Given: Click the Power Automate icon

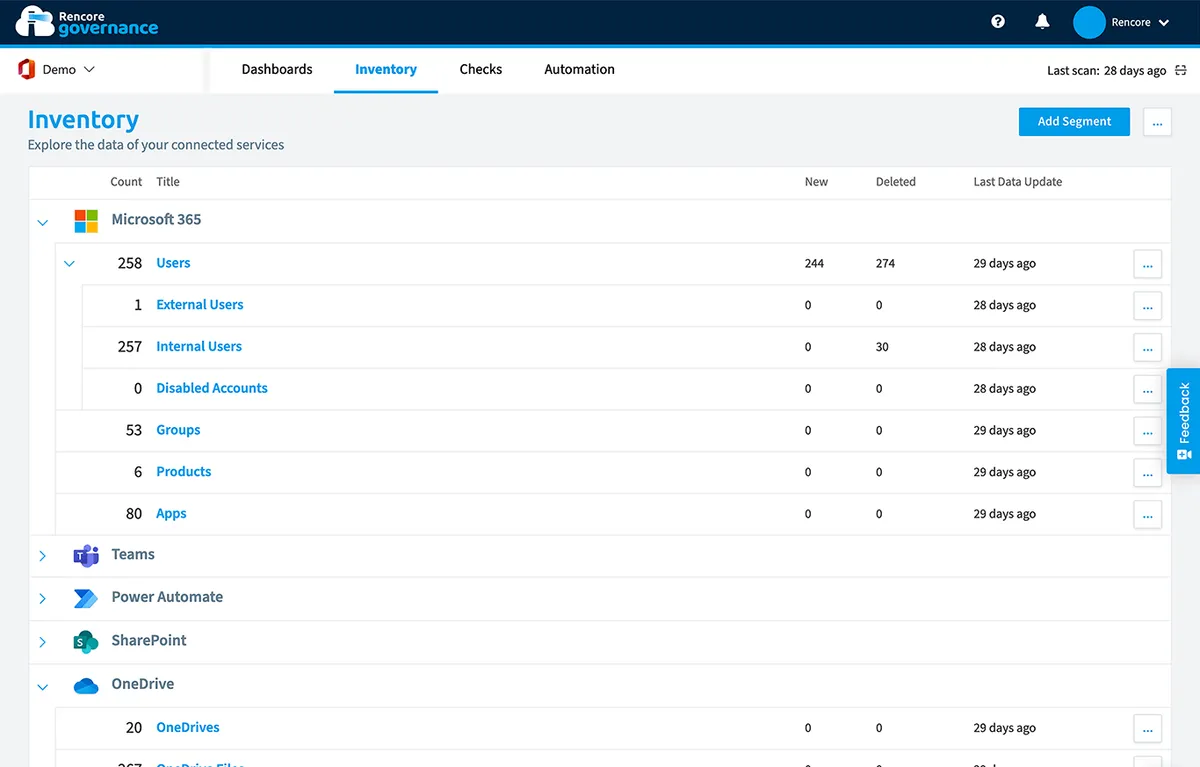Looking at the screenshot, I should coord(86,598).
